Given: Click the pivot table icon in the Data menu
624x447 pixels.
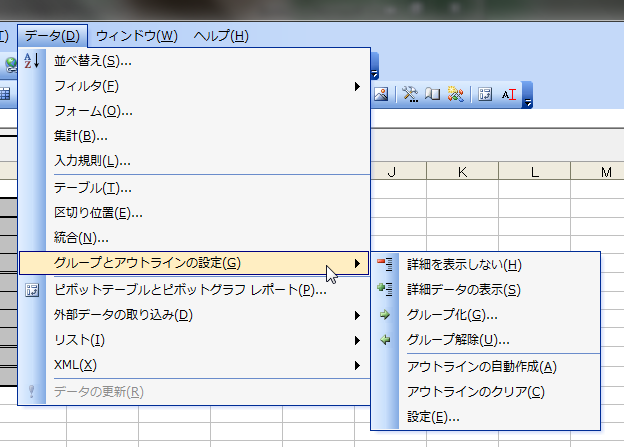Looking at the screenshot, I should click(x=32, y=290).
